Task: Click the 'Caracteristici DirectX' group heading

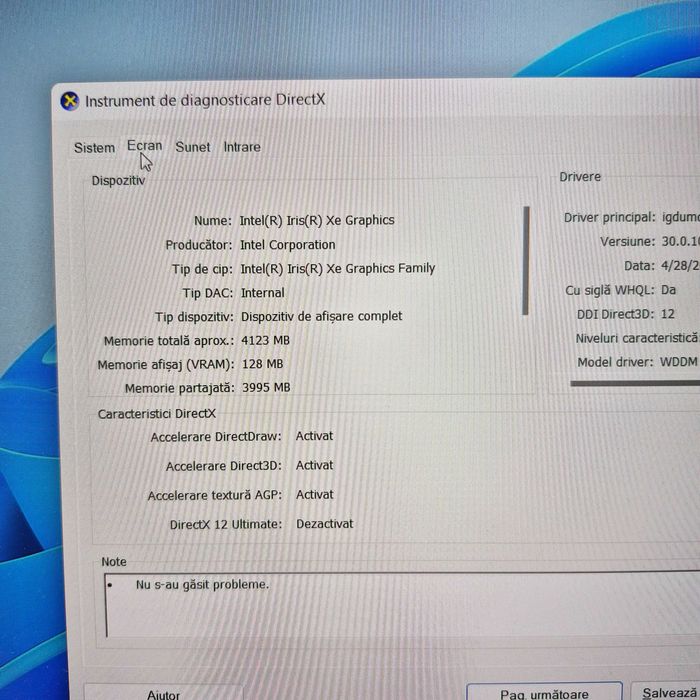Action: pyautogui.click(x=157, y=414)
